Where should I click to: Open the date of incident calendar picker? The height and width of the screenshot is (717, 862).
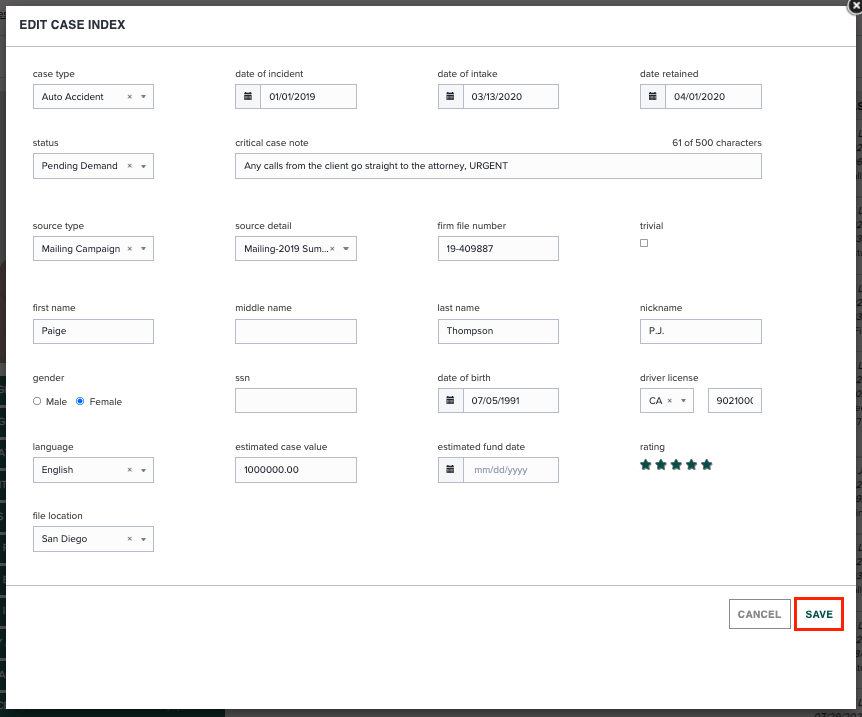point(248,96)
